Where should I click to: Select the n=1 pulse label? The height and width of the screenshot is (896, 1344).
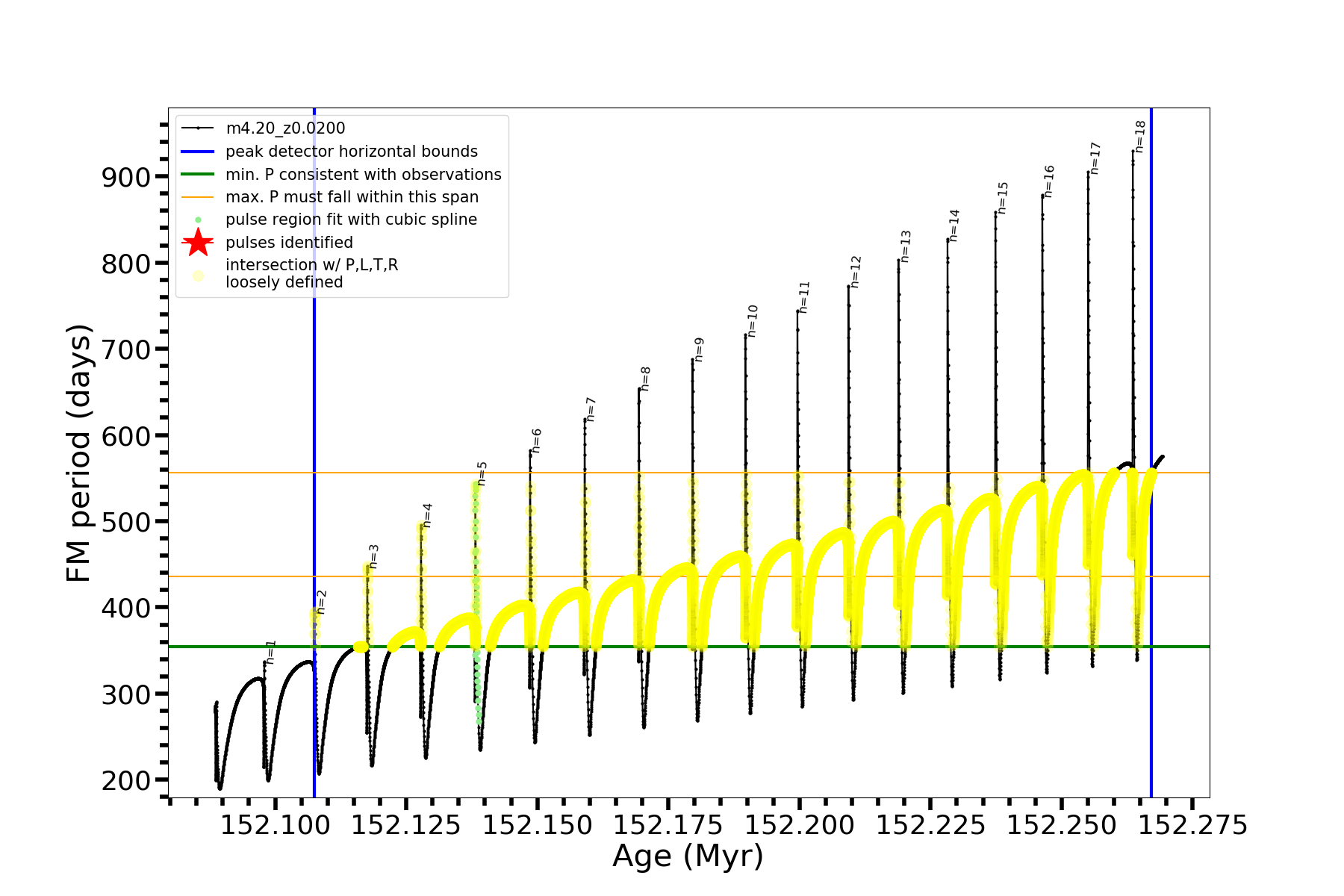(x=271, y=652)
